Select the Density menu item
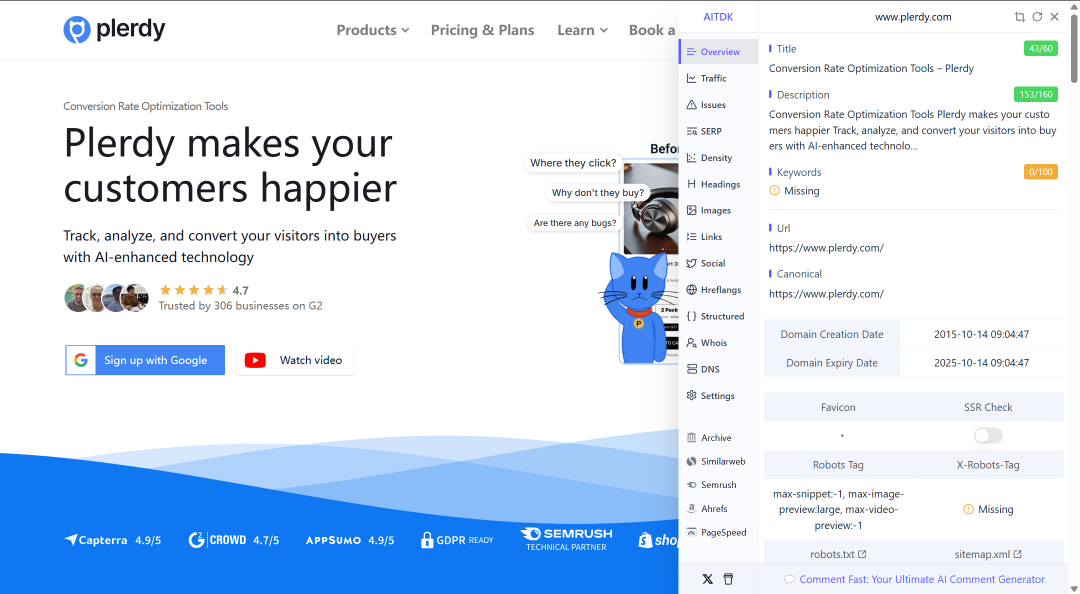1080x594 pixels. pyautogui.click(x=716, y=158)
